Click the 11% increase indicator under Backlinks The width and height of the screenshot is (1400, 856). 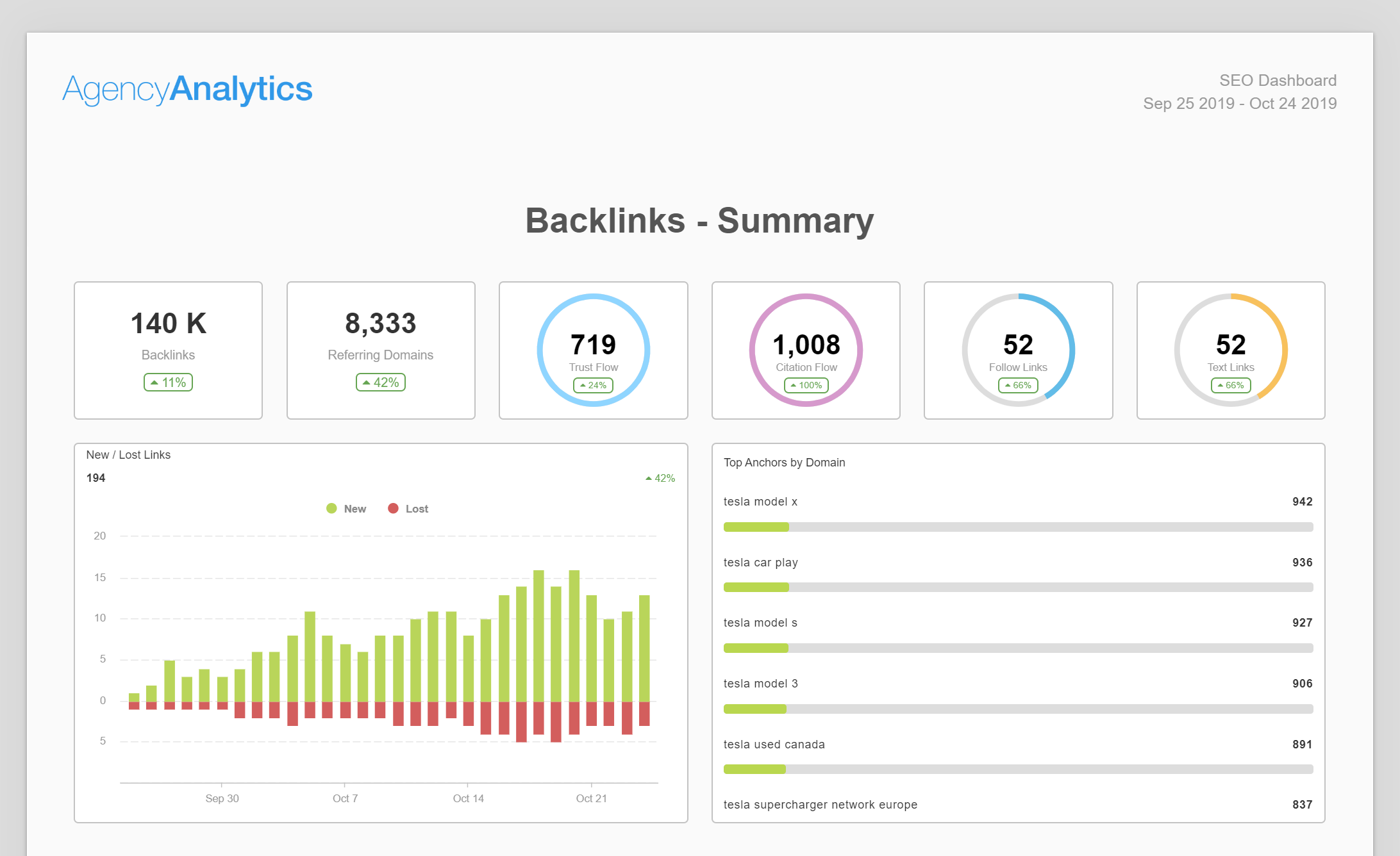[168, 382]
